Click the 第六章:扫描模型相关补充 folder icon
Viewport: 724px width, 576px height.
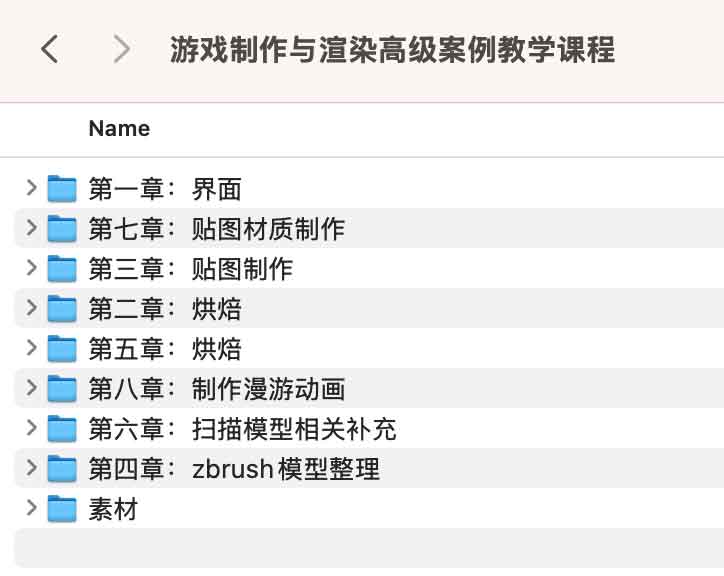tap(63, 428)
